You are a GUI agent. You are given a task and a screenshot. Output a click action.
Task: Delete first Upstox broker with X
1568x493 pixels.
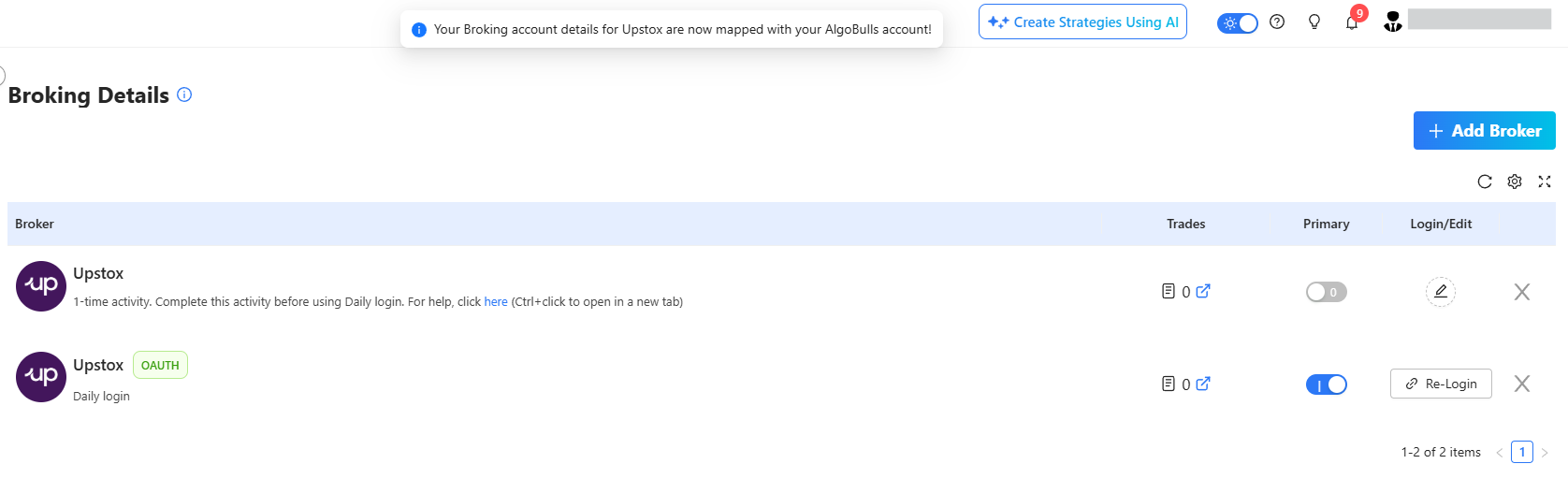[1522, 292]
